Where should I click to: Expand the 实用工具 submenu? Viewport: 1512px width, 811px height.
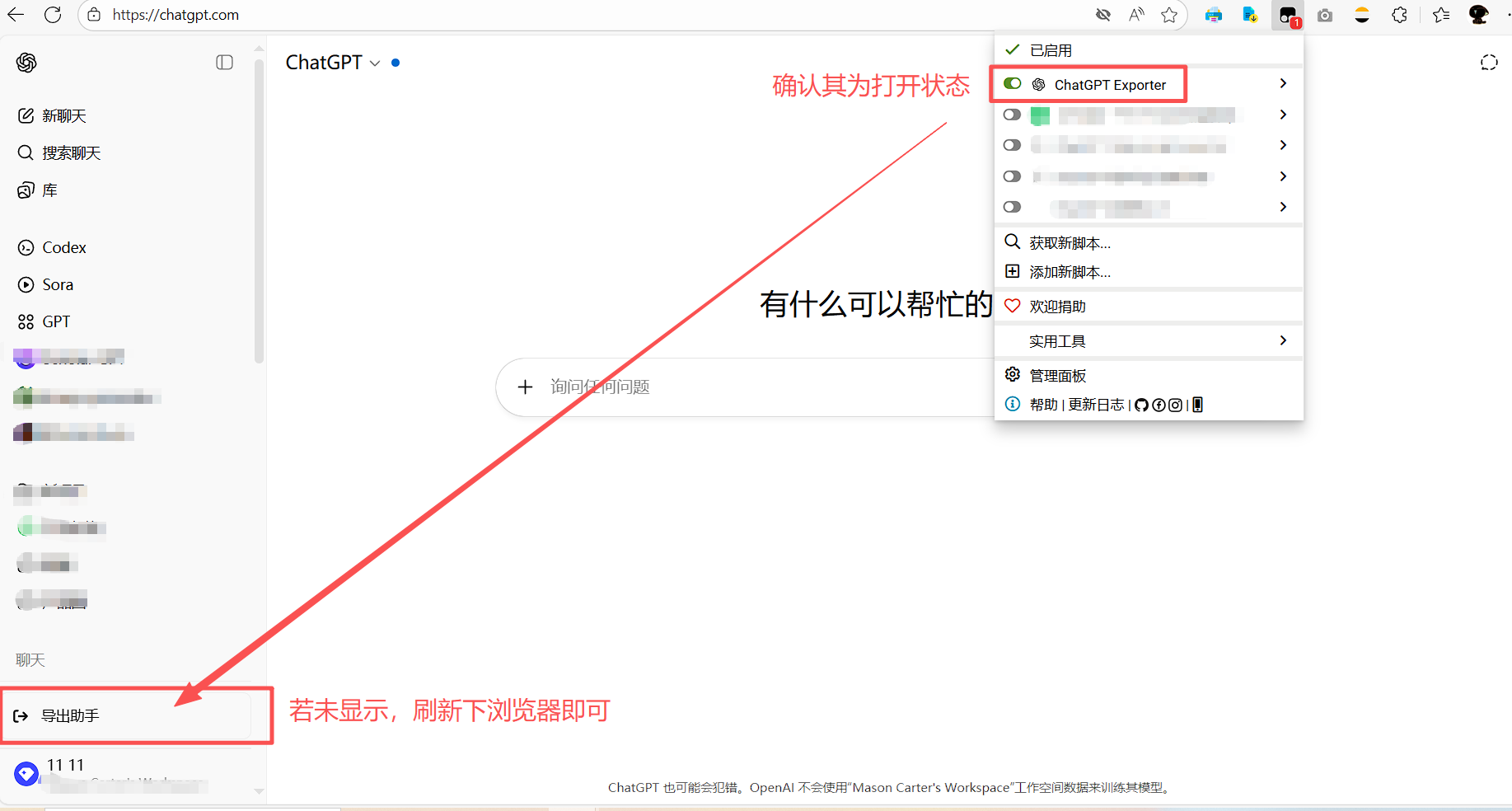point(1149,341)
